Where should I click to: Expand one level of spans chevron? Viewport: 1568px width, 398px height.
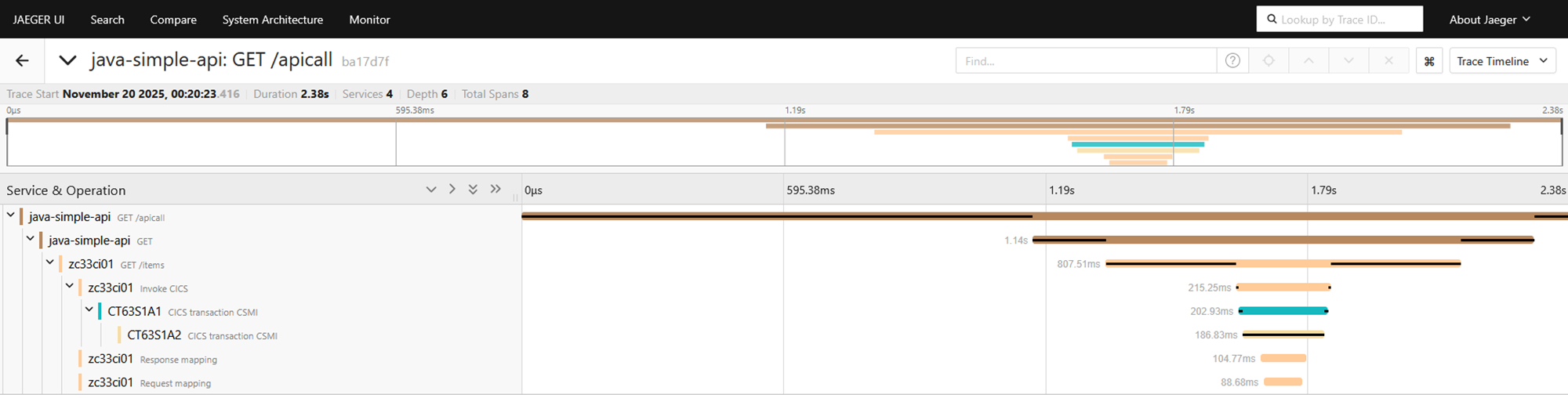[x=430, y=190]
